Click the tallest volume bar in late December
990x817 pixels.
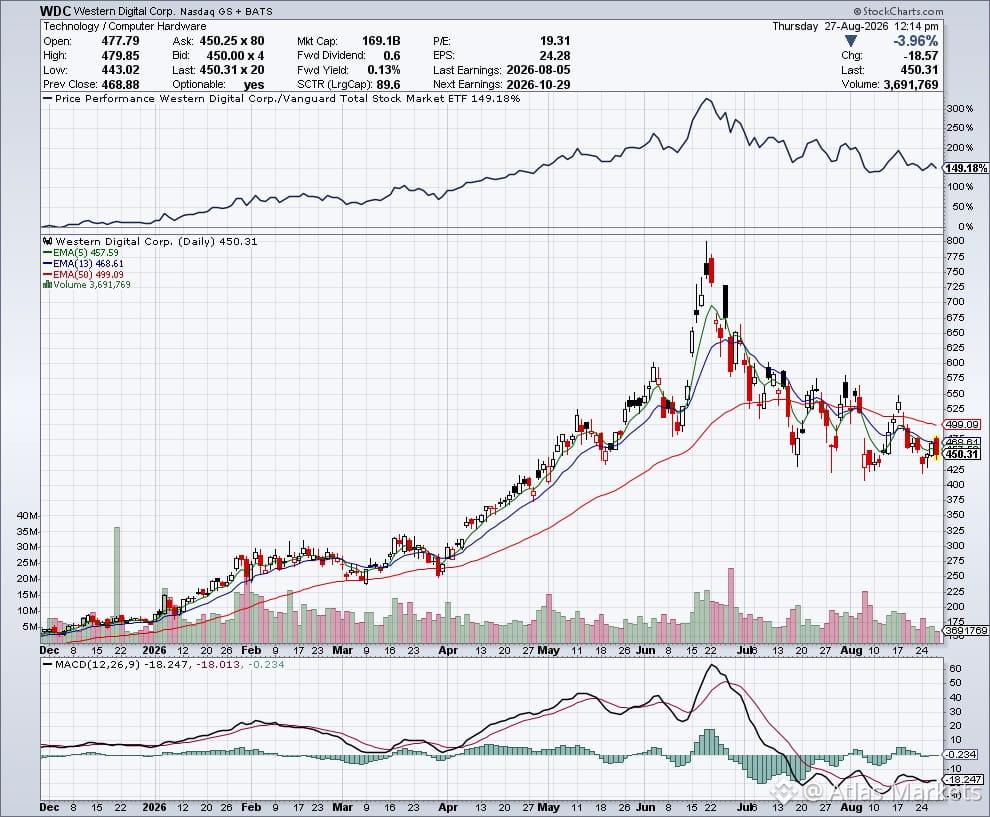click(x=117, y=585)
